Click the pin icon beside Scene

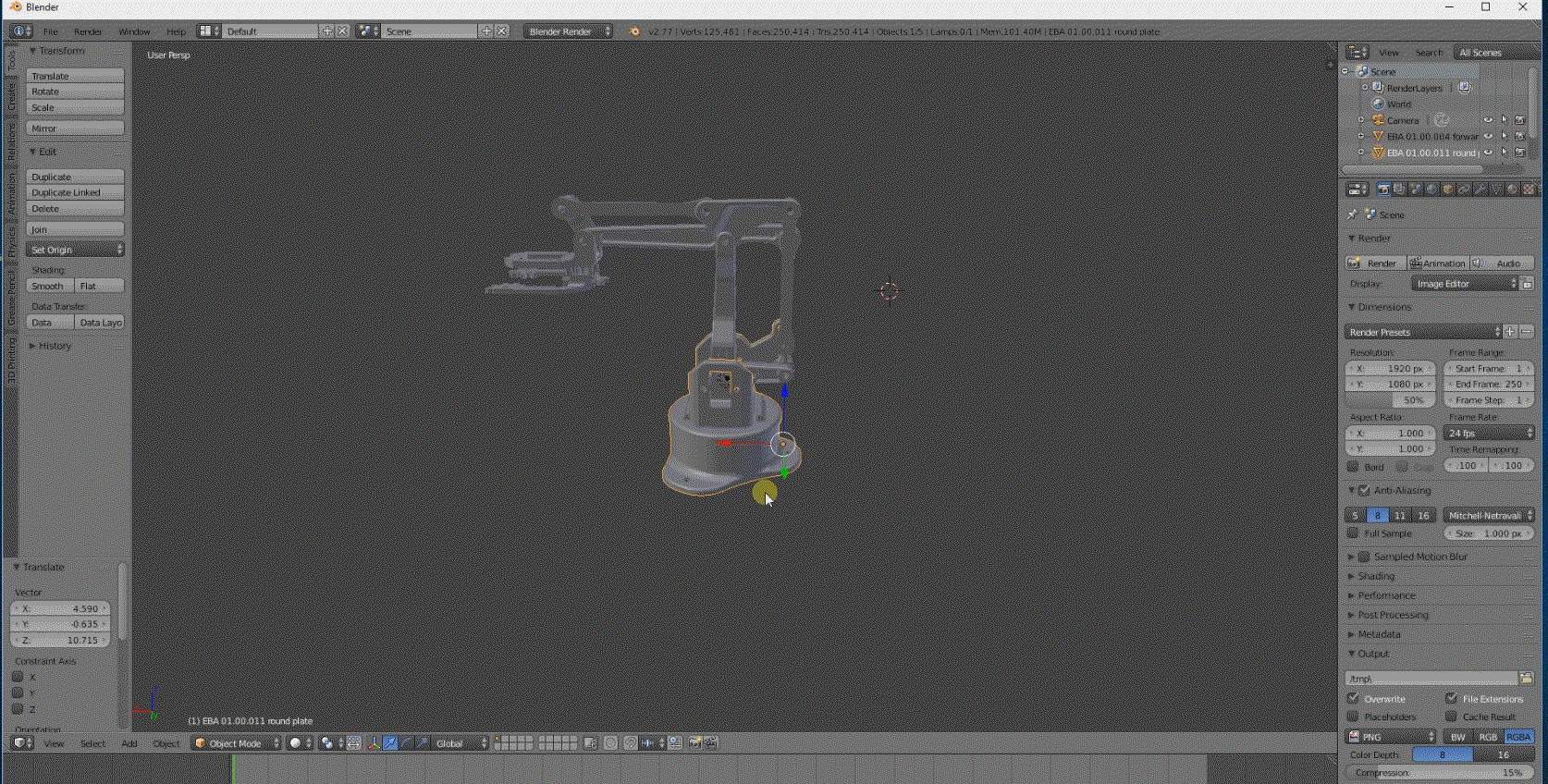click(x=1352, y=214)
